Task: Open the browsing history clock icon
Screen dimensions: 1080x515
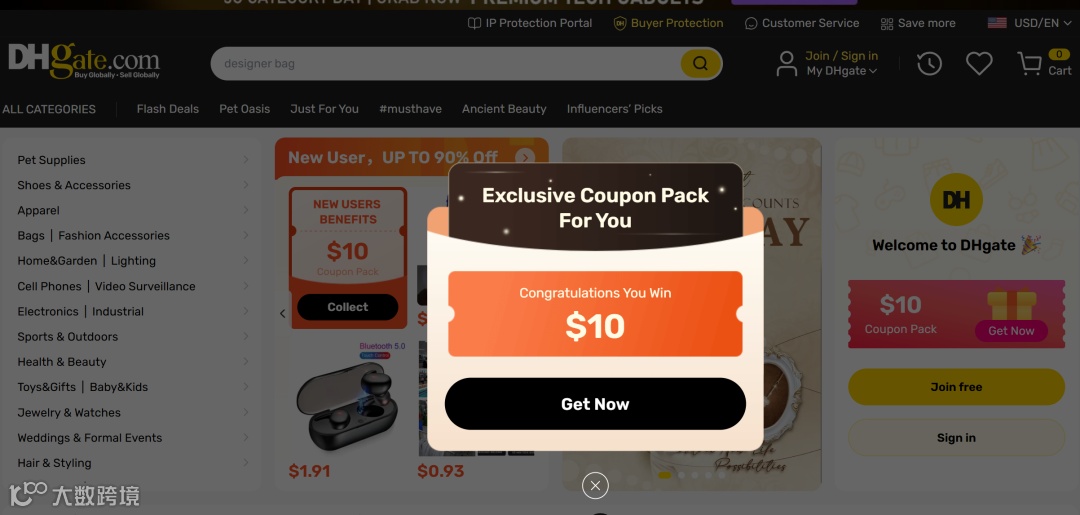Action: pyautogui.click(x=929, y=64)
